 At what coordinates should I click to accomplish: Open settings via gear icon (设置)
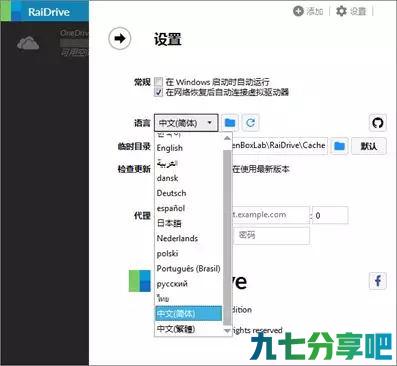click(x=341, y=11)
